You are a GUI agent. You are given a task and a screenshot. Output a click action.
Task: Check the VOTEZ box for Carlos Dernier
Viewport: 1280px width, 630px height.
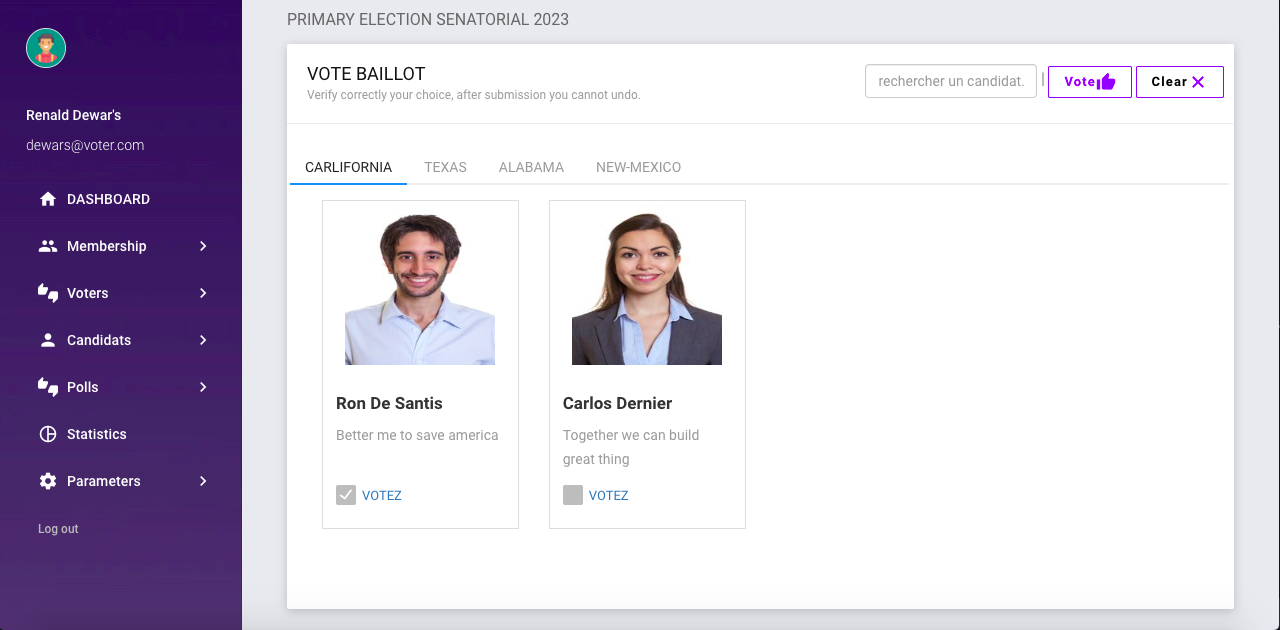[x=572, y=494]
